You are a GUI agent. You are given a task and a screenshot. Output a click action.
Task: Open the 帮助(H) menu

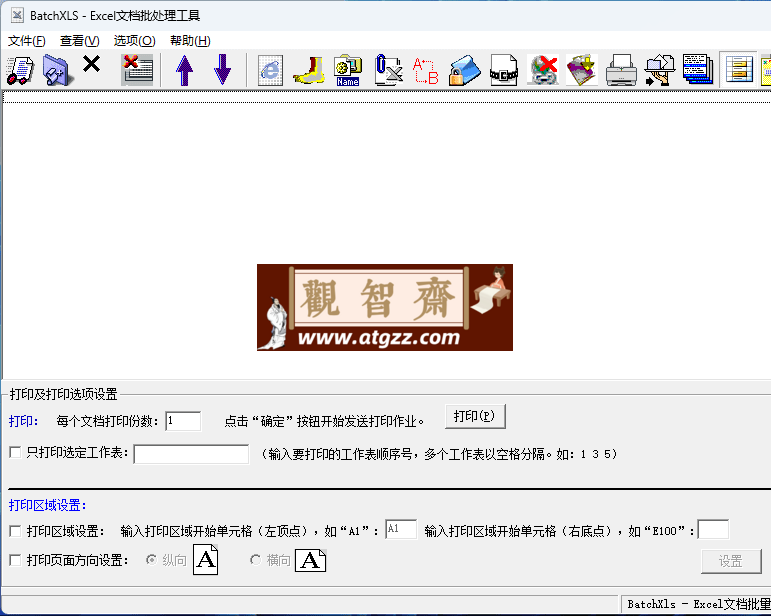(190, 41)
